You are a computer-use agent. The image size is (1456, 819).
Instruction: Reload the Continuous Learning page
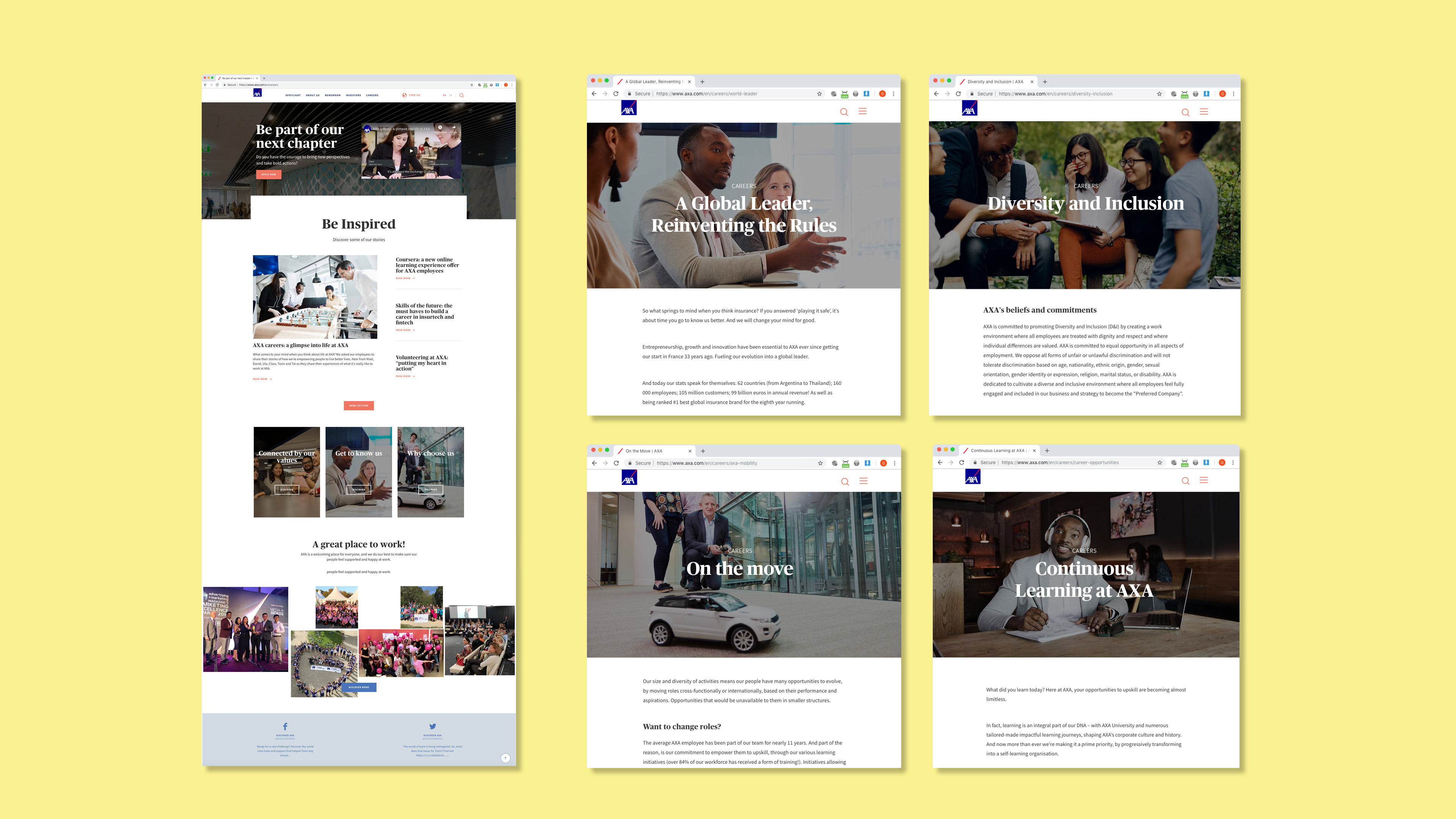click(962, 462)
